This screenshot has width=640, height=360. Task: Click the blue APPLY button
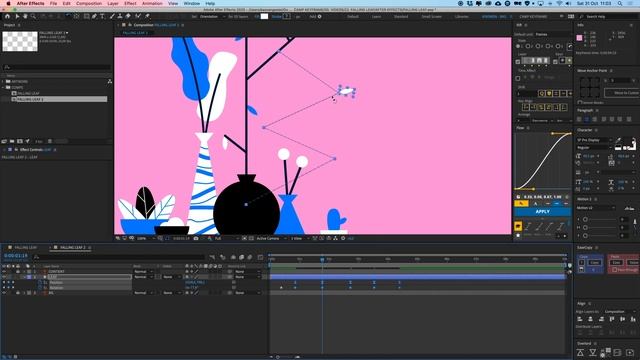pyautogui.click(x=542, y=211)
